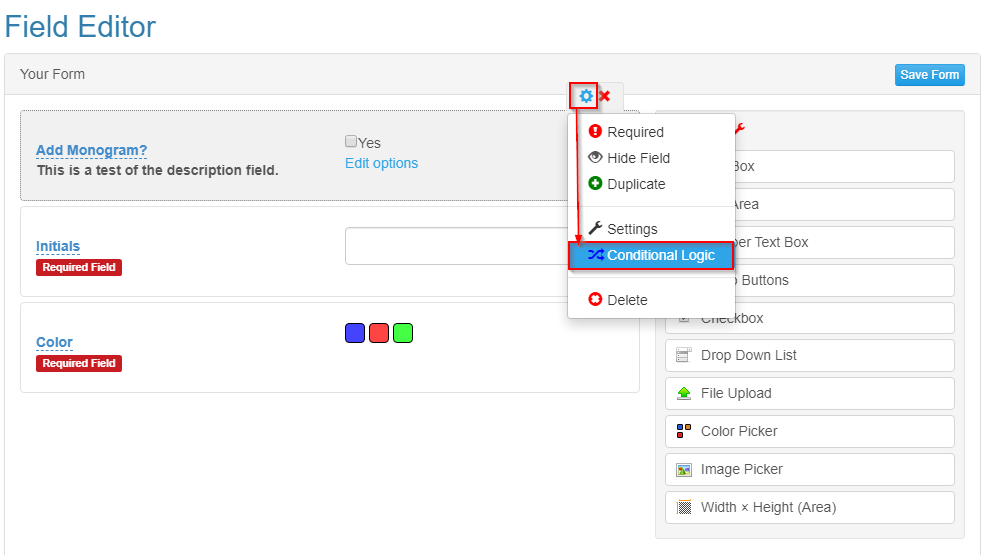
Task: Add a Width × Height (Area) field
Action: [810, 507]
